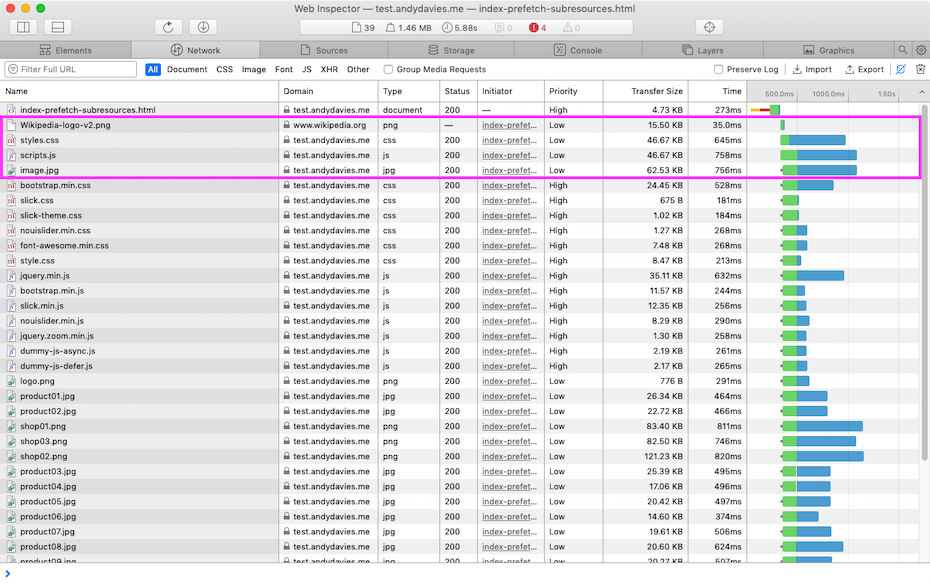This screenshot has width=930, height=585.
Task: Open the search magnifier tab icon
Action: [902, 50]
